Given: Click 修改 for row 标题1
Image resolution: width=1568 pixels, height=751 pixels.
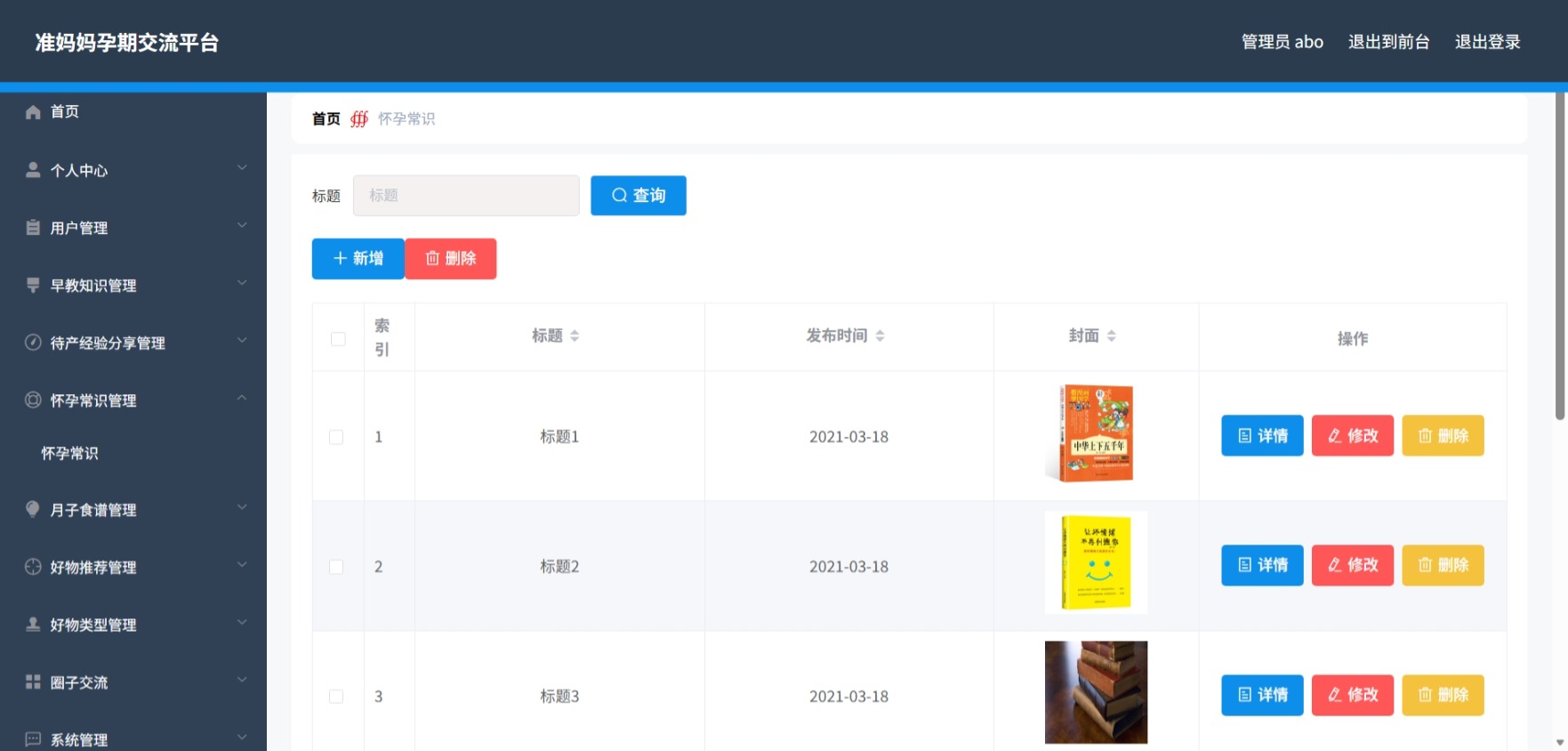Looking at the screenshot, I should point(1353,436).
